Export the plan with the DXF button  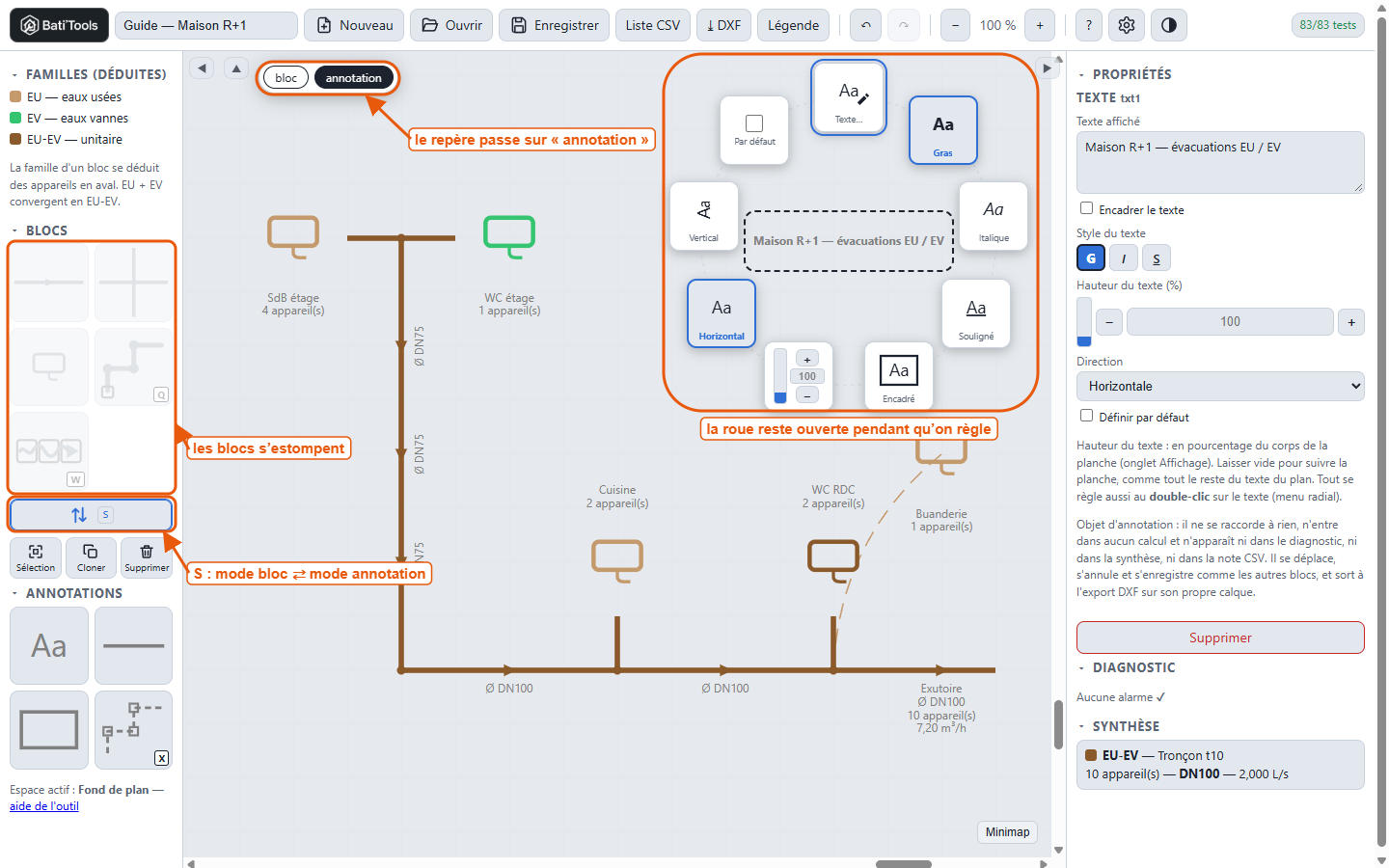click(723, 25)
